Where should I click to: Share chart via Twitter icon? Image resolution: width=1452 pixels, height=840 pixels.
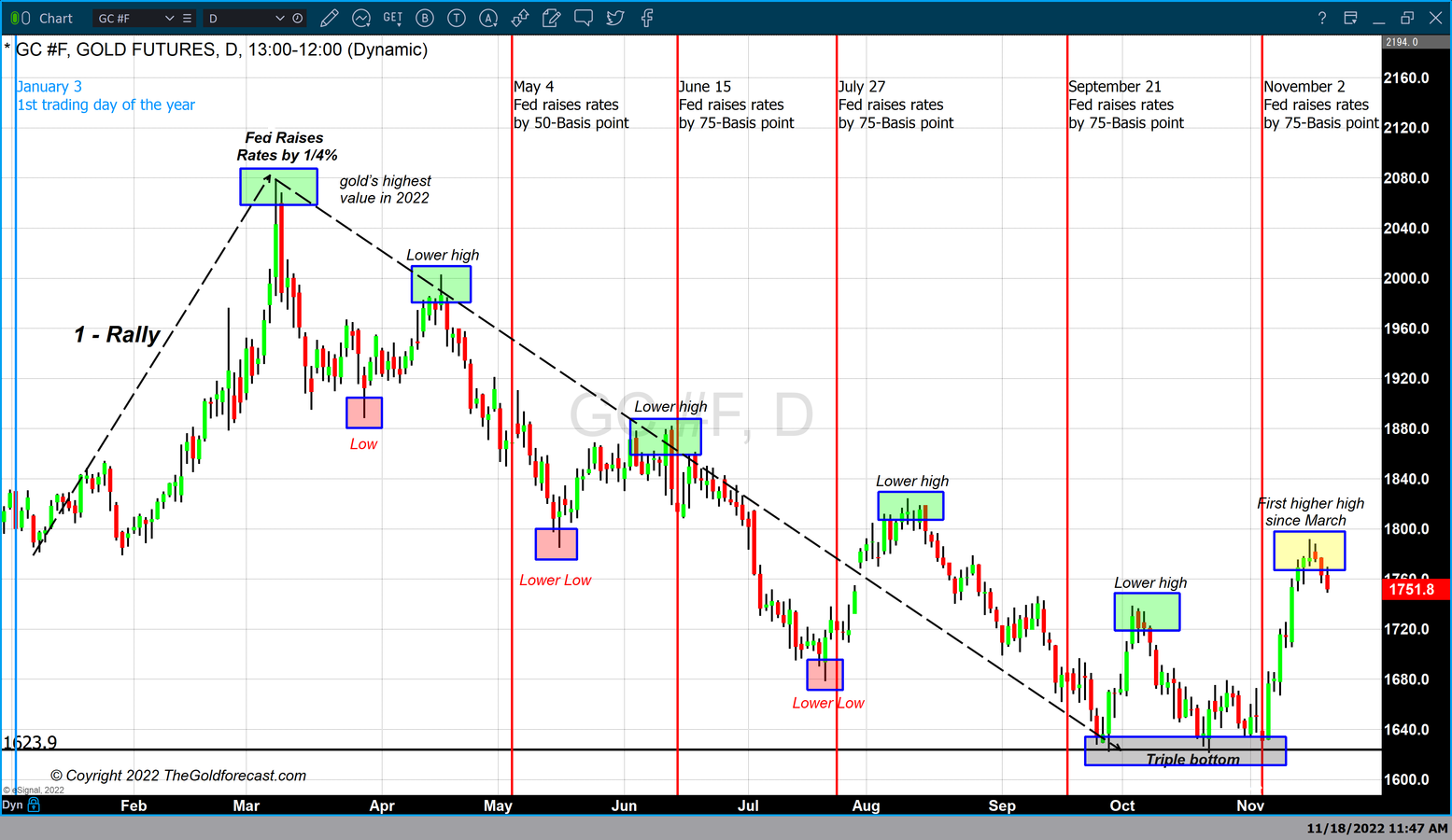(x=615, y=18)
